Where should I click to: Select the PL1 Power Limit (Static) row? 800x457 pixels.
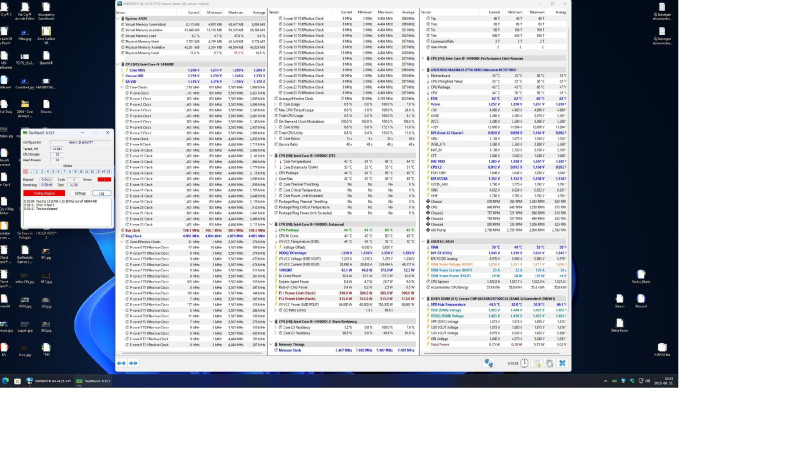(x=343, y=293)
